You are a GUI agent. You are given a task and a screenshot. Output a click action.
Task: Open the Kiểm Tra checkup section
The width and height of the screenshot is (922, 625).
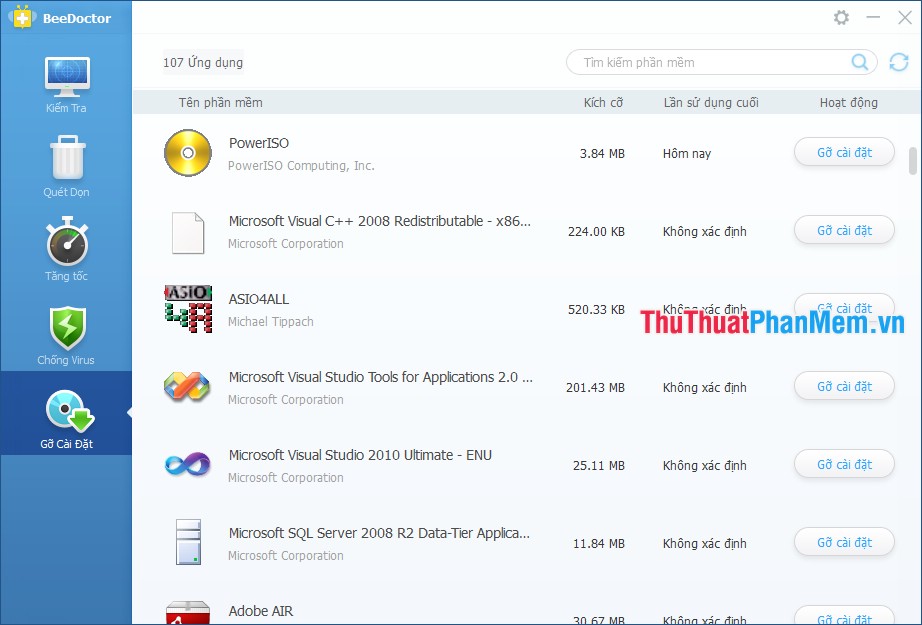(66, 85)
